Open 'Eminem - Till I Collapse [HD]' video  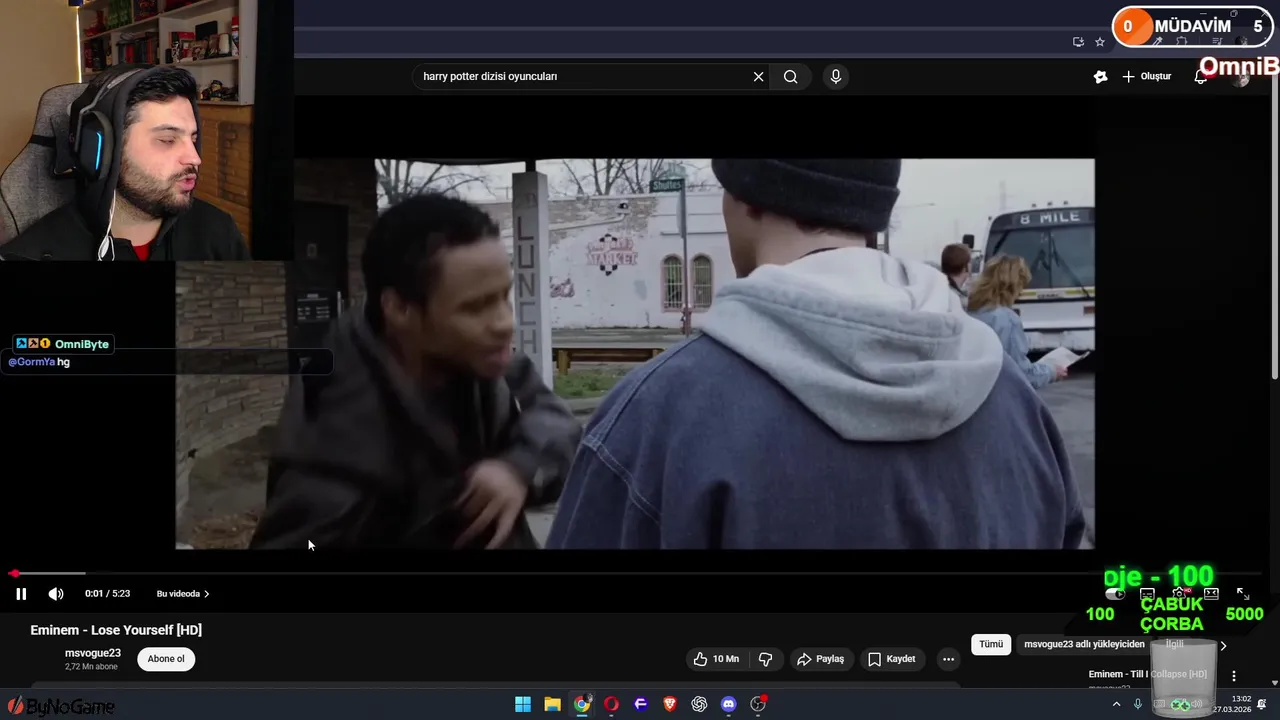1147,674
